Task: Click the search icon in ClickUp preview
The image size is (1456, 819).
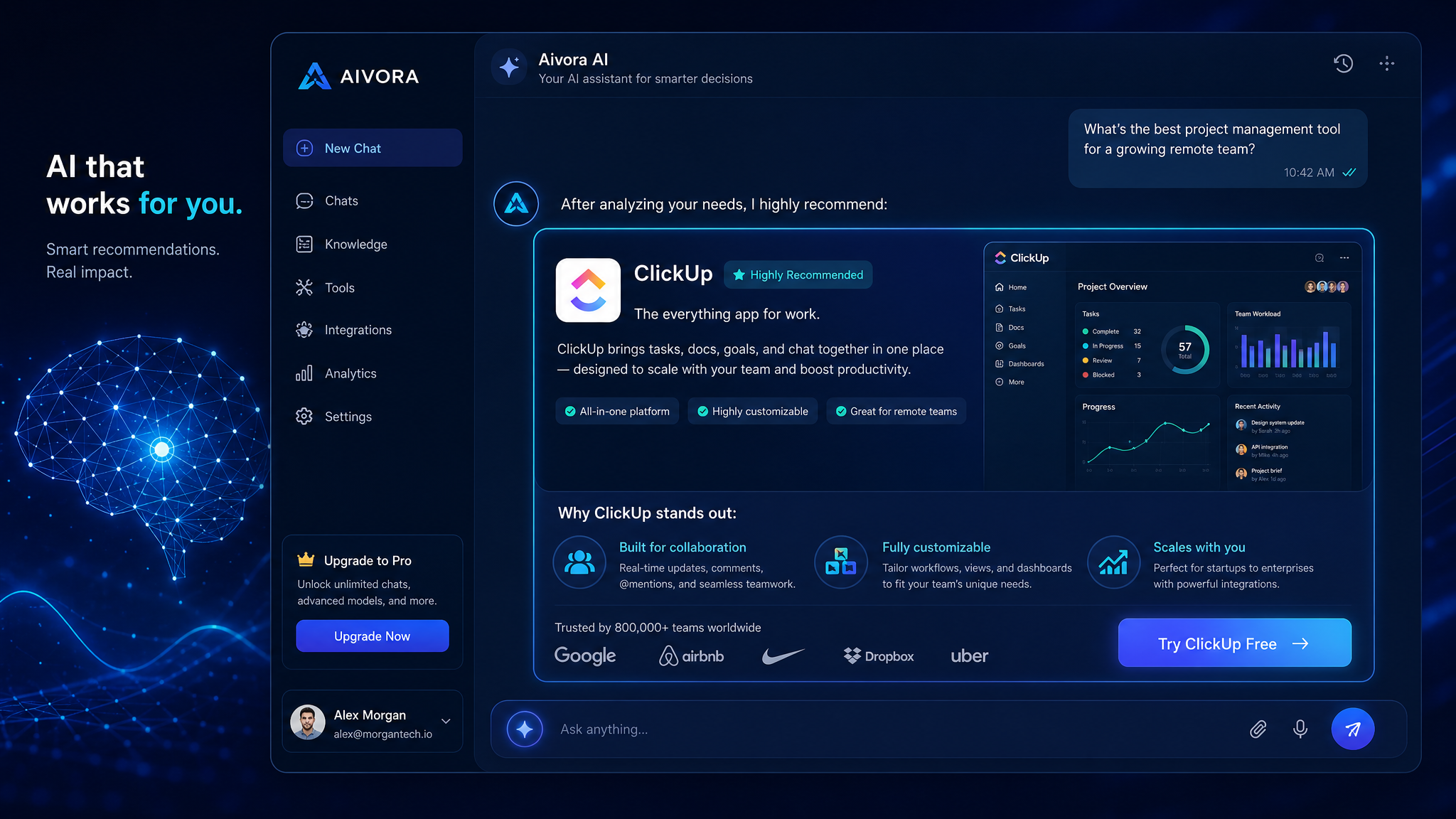Action: click(x=1319, y=258)
